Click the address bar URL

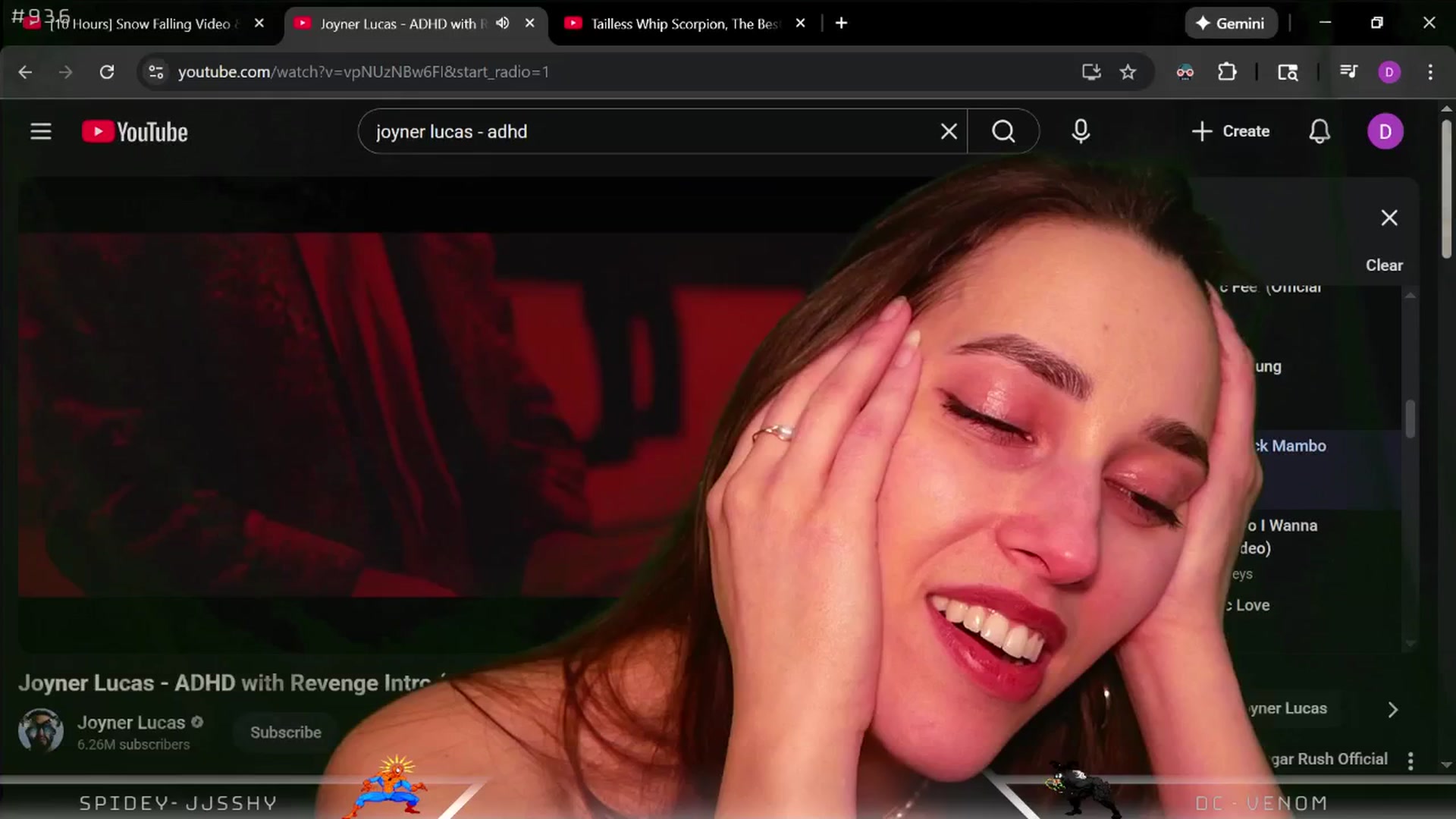point(363,72)
